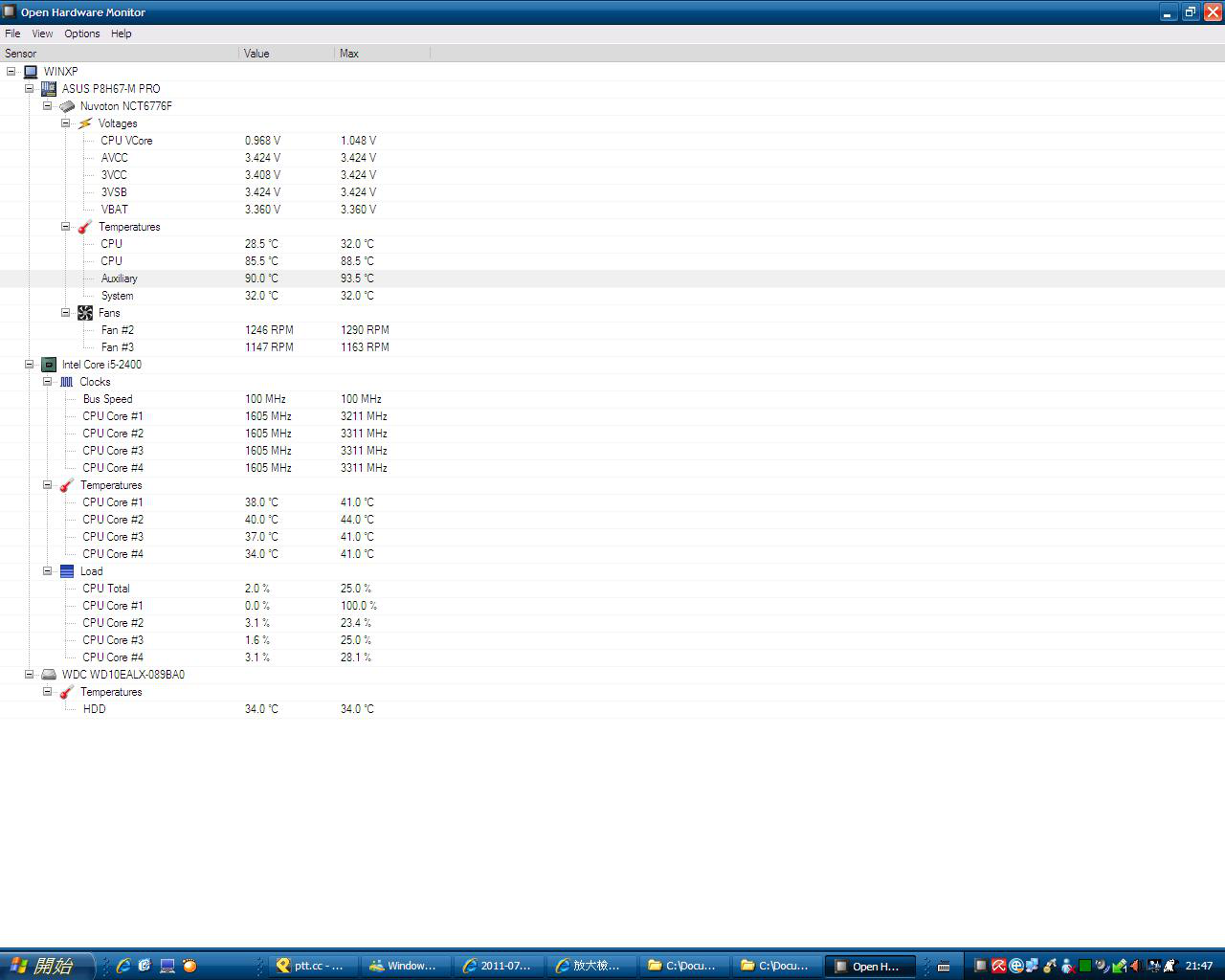Collapse the Intel Core i5-2400 node
The image size is (1225, 980).
point(30,365)
